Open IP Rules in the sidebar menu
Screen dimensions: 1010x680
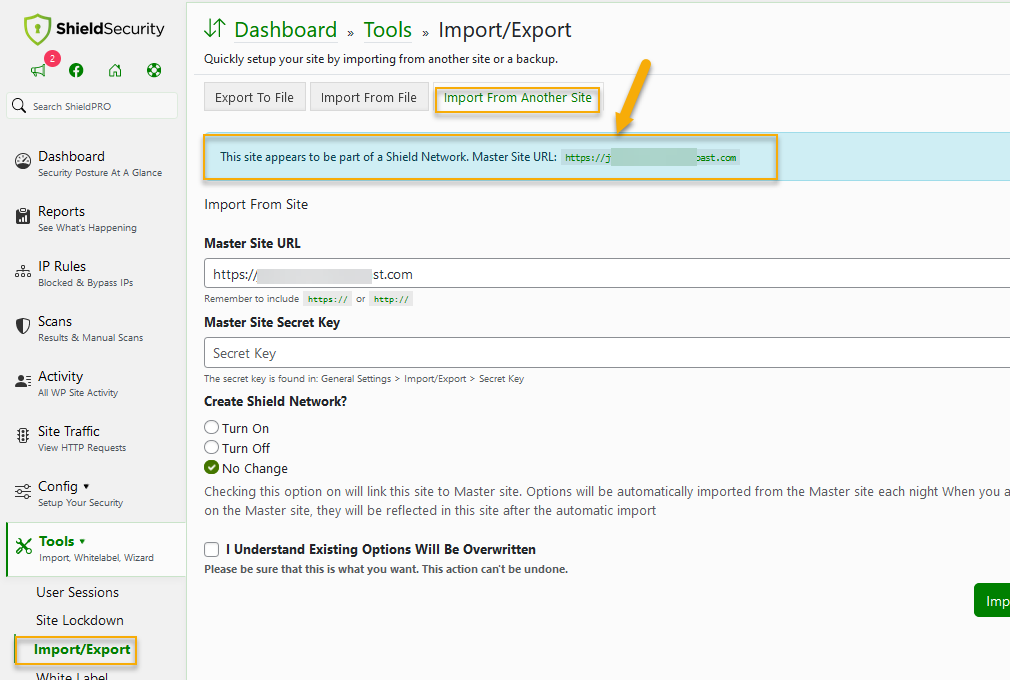click(x=85, y=274)
